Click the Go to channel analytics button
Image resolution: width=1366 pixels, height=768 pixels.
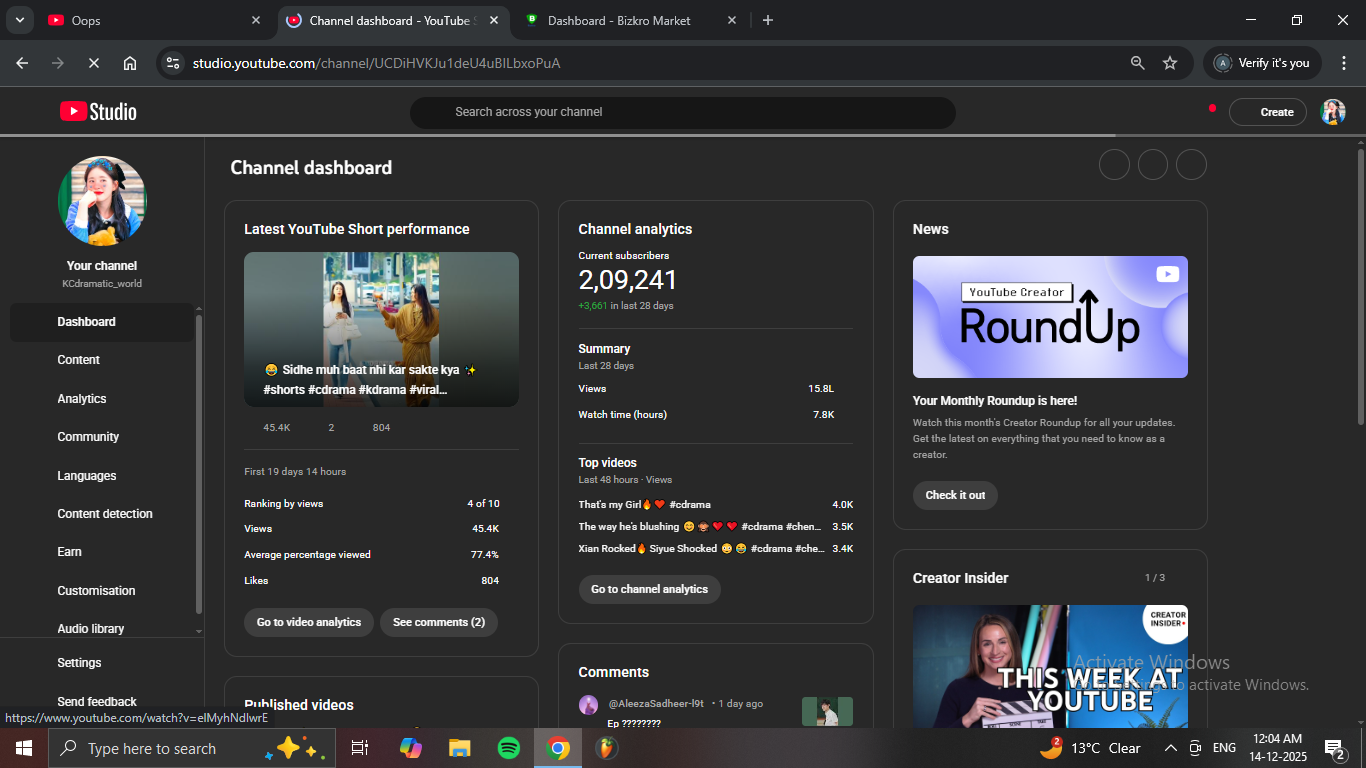649,589
